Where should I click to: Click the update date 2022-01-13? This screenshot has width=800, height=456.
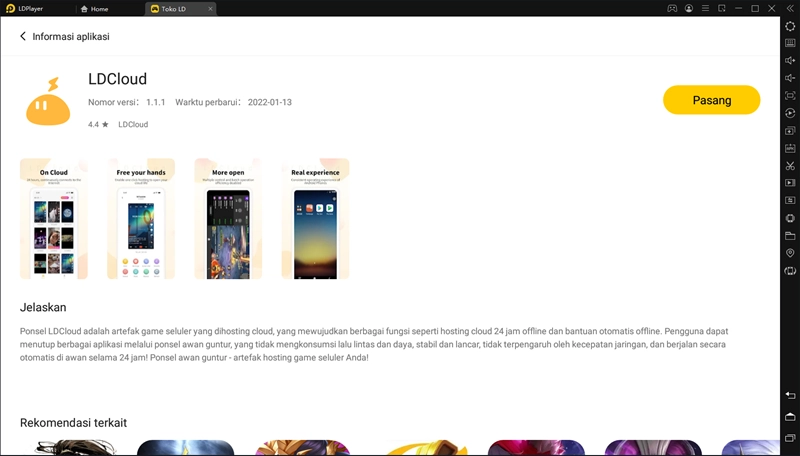click(270, 102)
